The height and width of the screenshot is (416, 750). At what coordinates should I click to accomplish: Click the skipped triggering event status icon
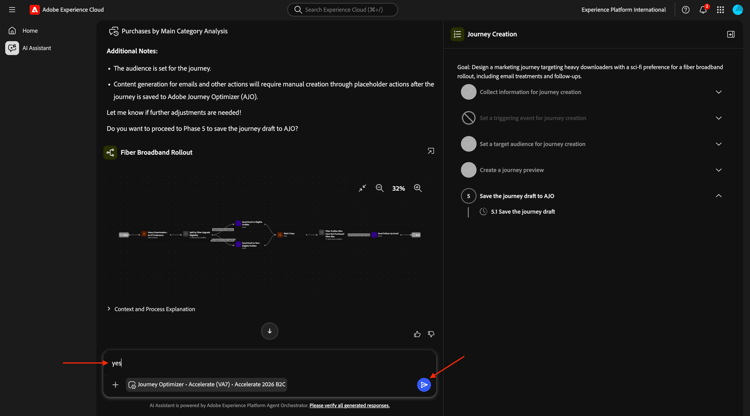[468, 118]
